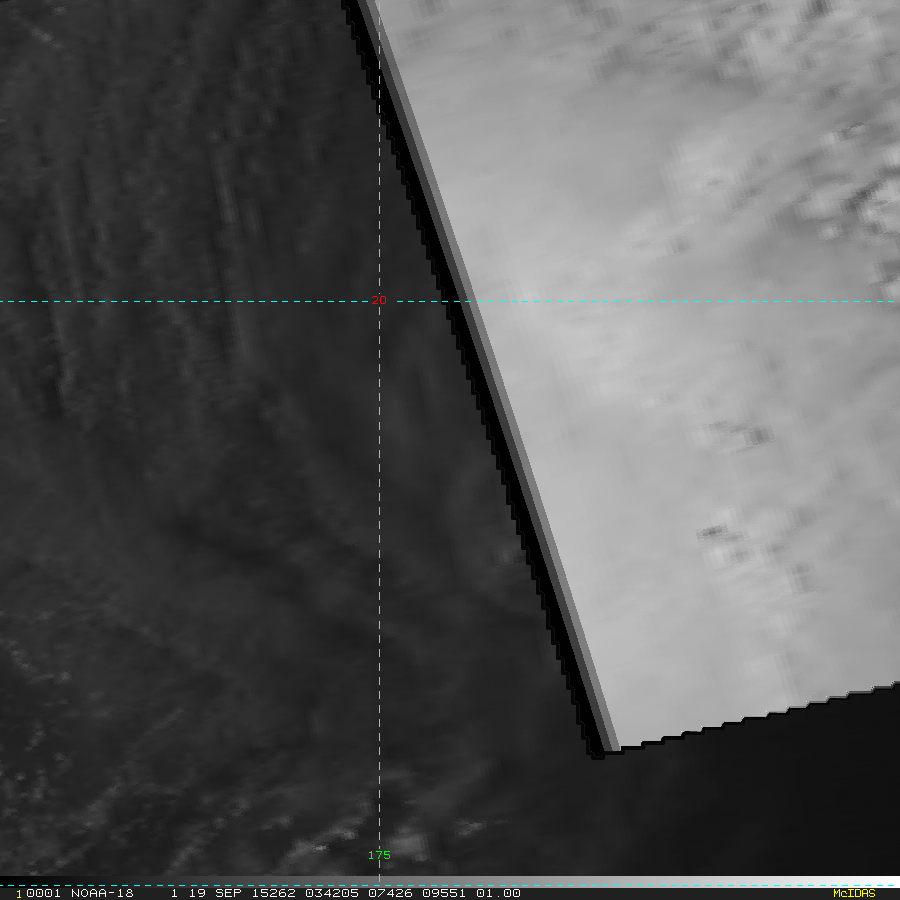The image size is (900, 900).
Task: Click the "07426" value in status line
Action: (x=390, y=893)
